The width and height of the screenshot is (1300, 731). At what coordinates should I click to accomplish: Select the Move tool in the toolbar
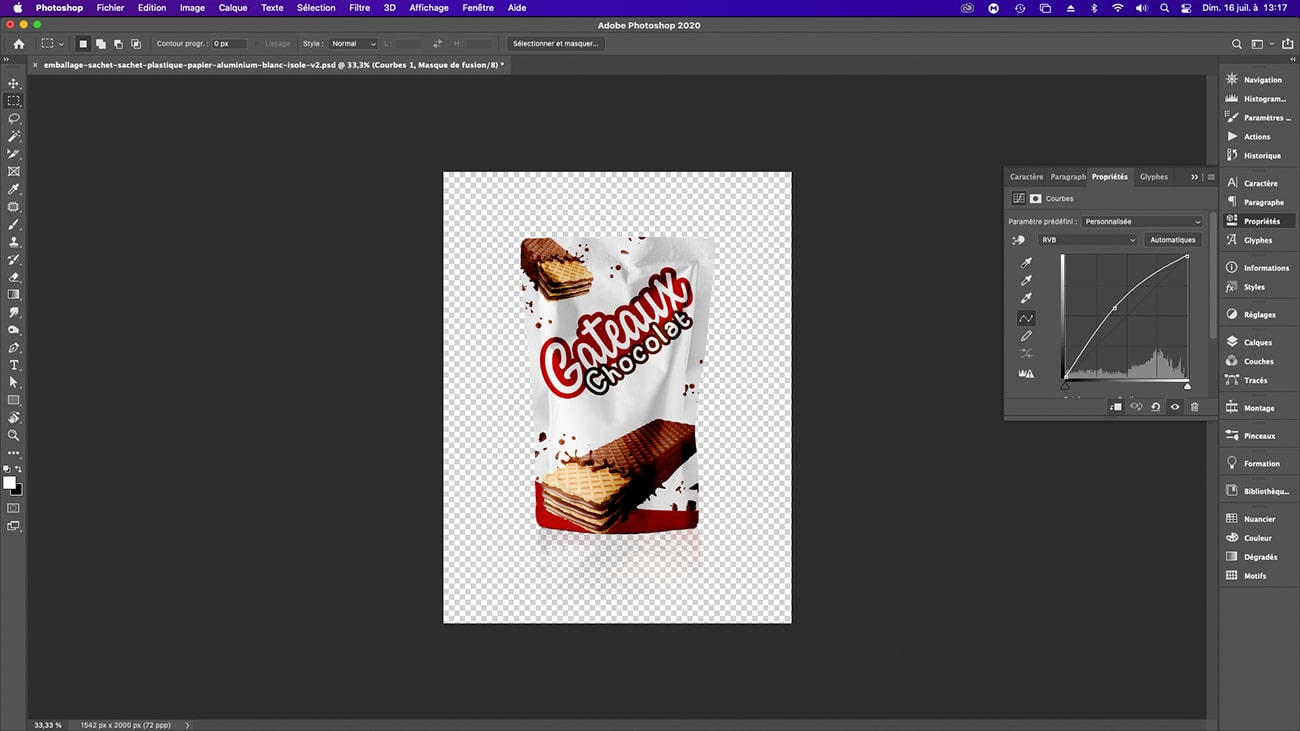click(x=14, y=84)
